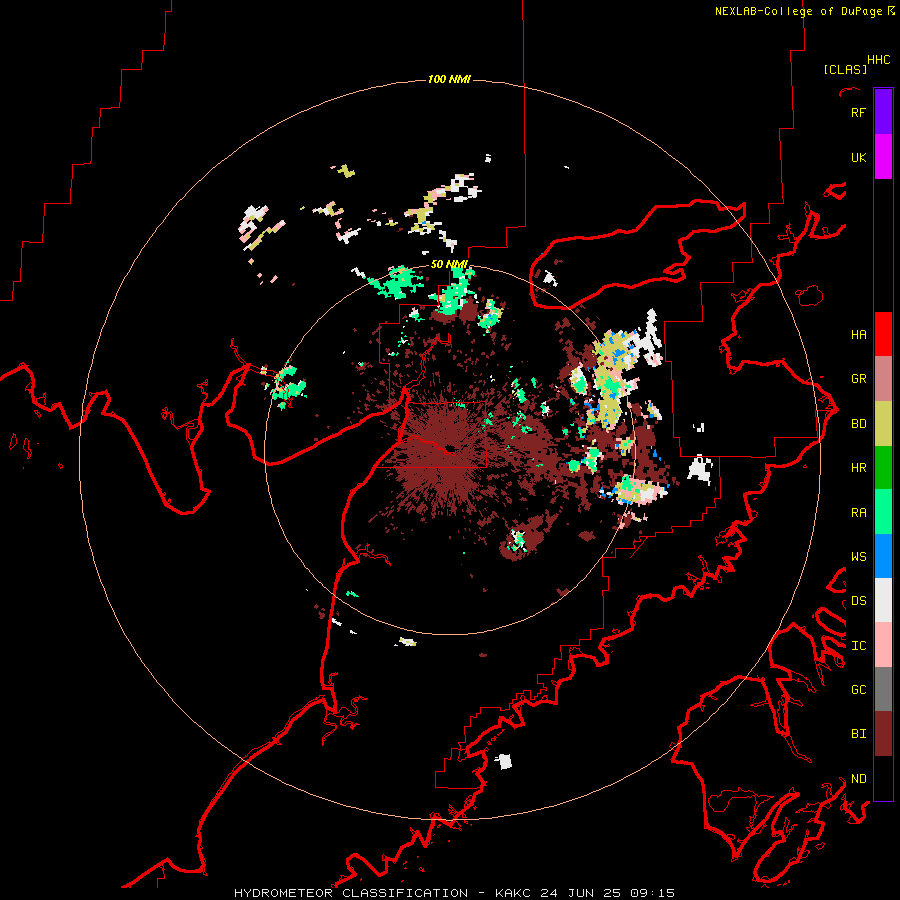This screenshot has width=900, height=900.
Task: Click the GC legend label
Action: pyautogui.click(x=858, y=690)
